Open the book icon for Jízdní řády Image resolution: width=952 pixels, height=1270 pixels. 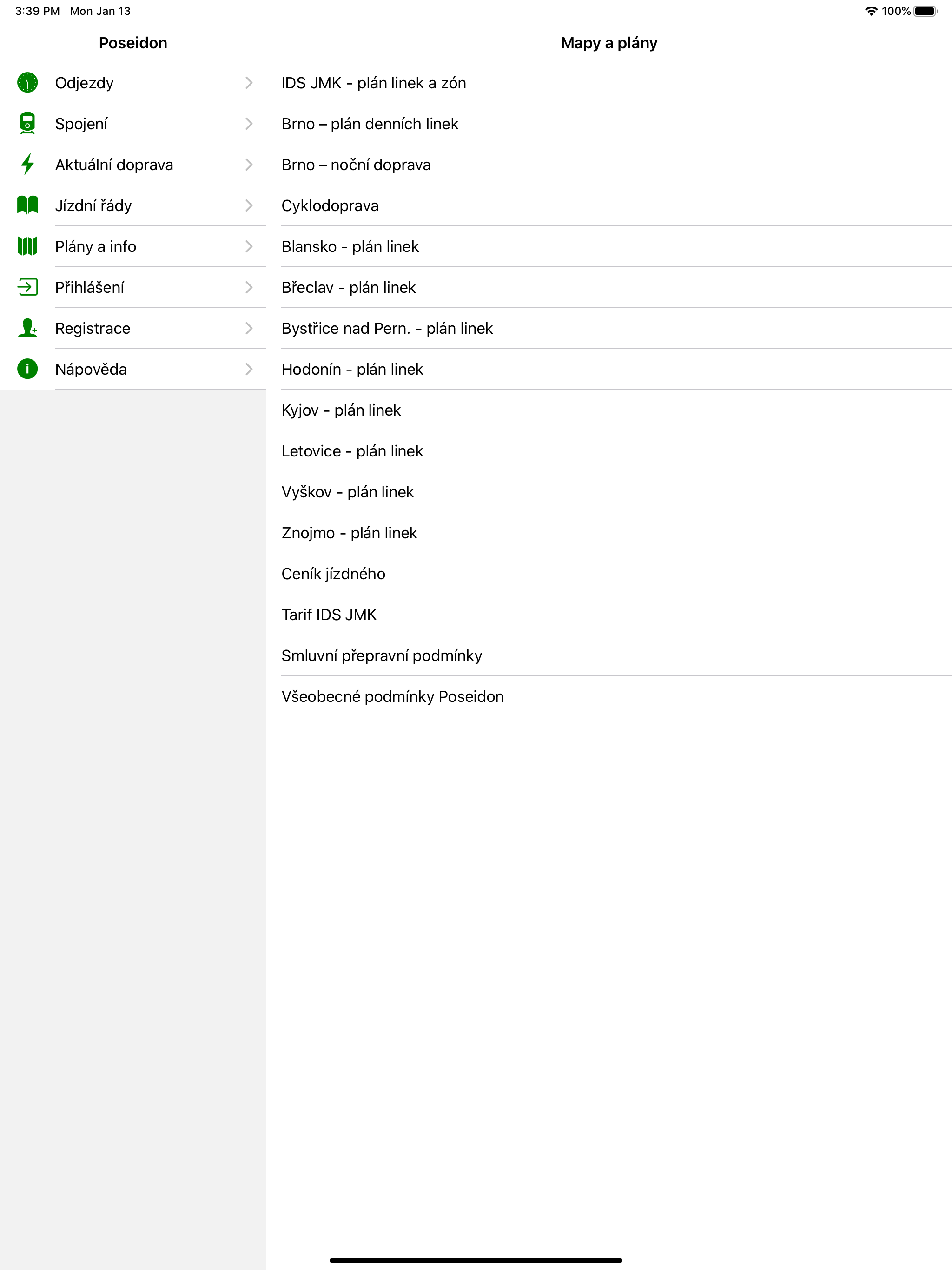pos(27,205)
